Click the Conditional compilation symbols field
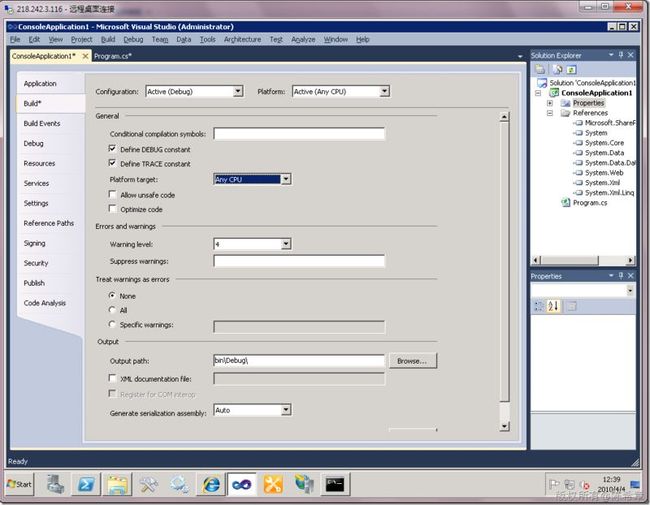 [x=299, y=134]
